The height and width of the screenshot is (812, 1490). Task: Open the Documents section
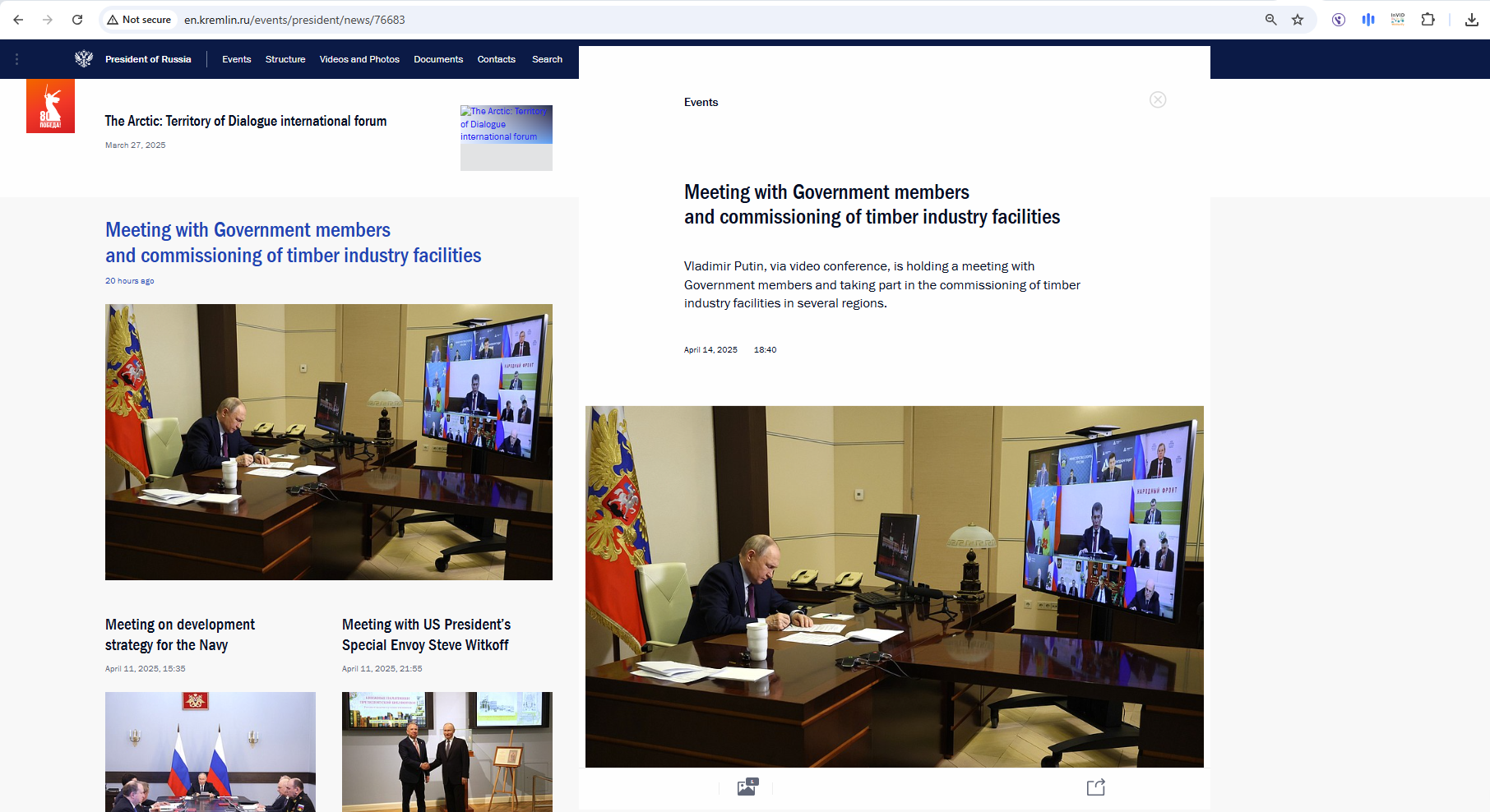point(438,59)
